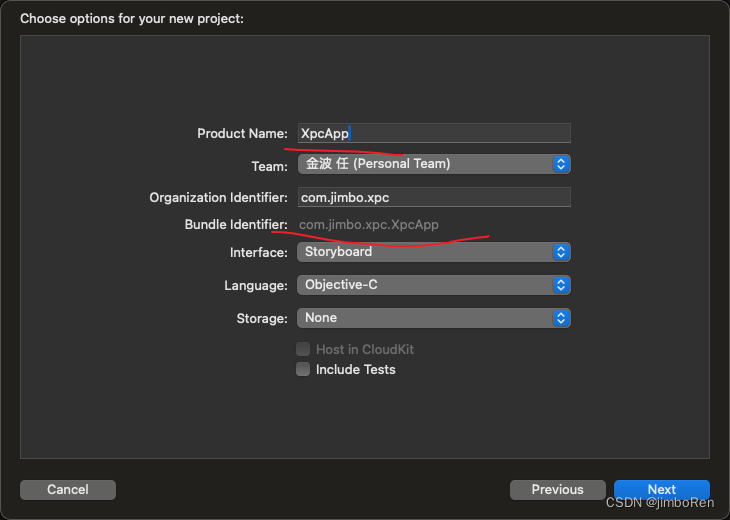This screenshot has height=520, width=730.
Task: Click the Cancel button
Action: point(68,490)
